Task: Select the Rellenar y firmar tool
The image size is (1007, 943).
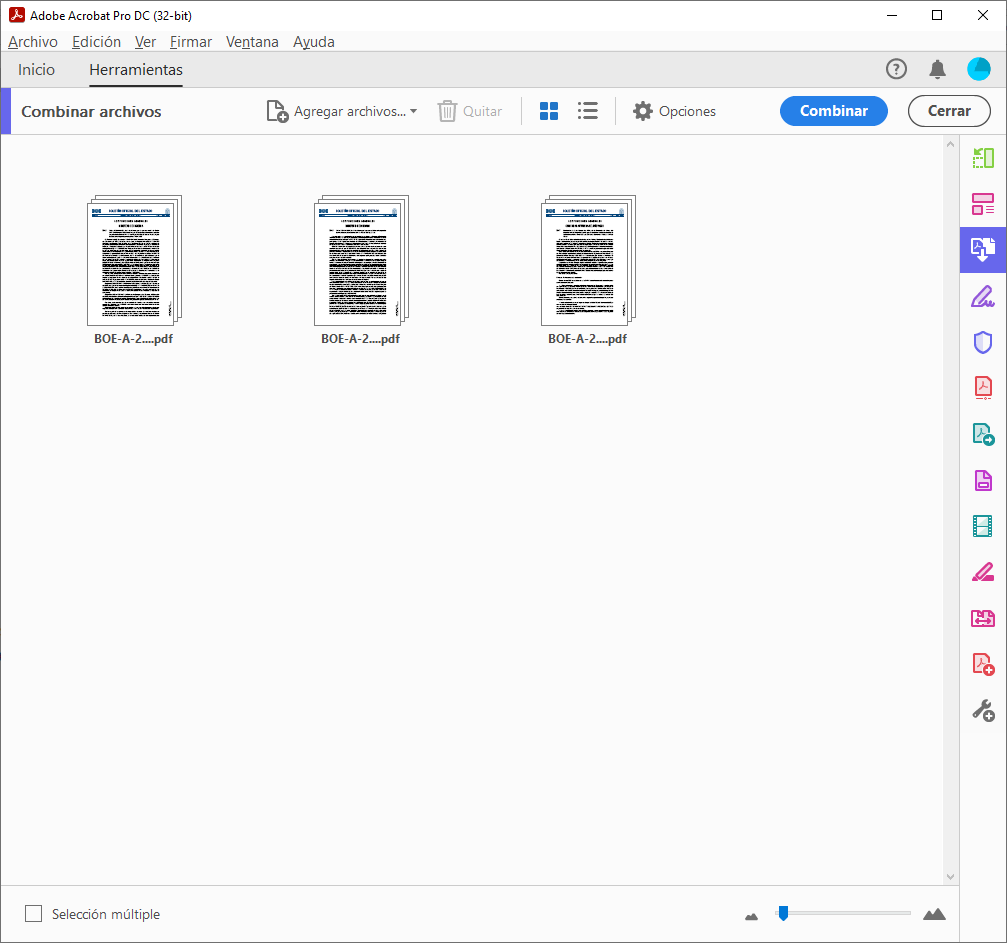Action: coord(983,296)
